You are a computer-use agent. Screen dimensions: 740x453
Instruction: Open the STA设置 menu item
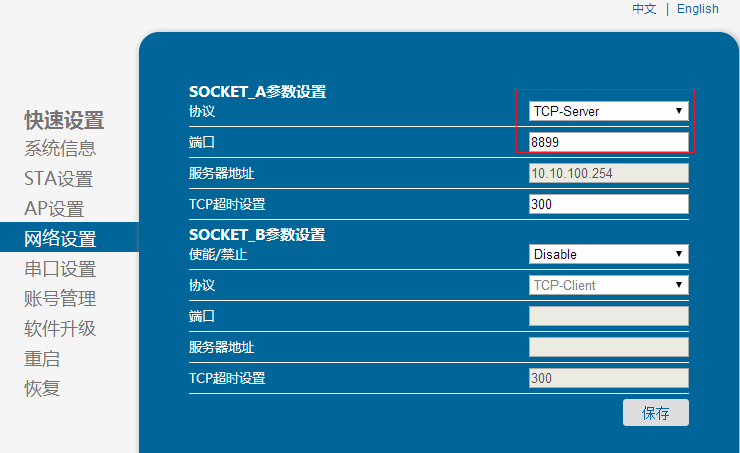[58, 179]
